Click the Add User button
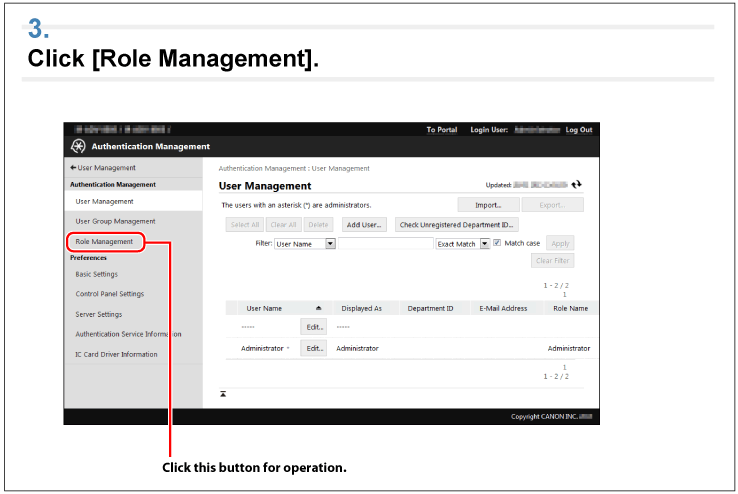 [x=363, y=225]
